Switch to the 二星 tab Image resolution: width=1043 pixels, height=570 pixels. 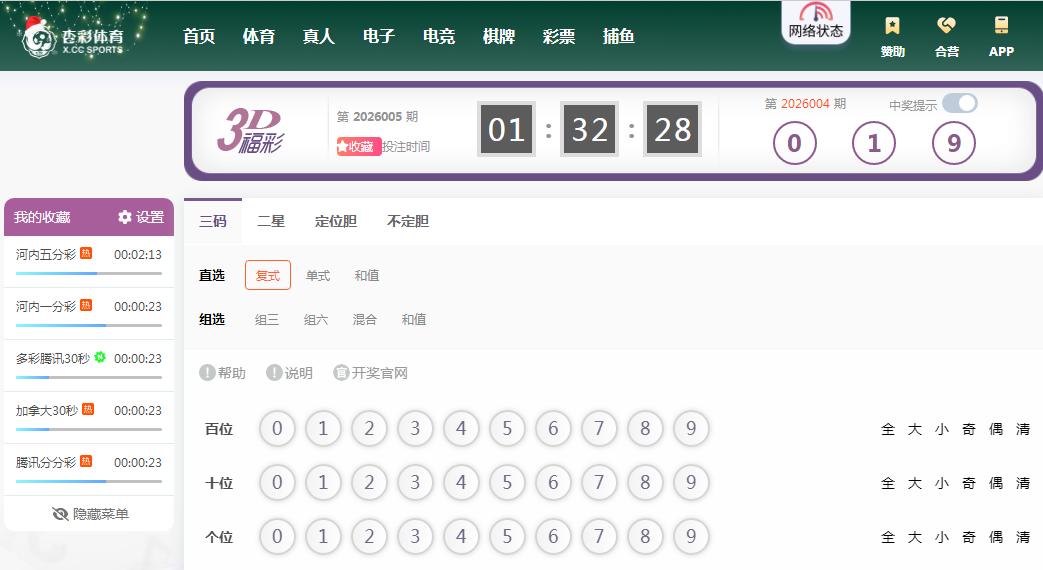click(x=272, y=221)
